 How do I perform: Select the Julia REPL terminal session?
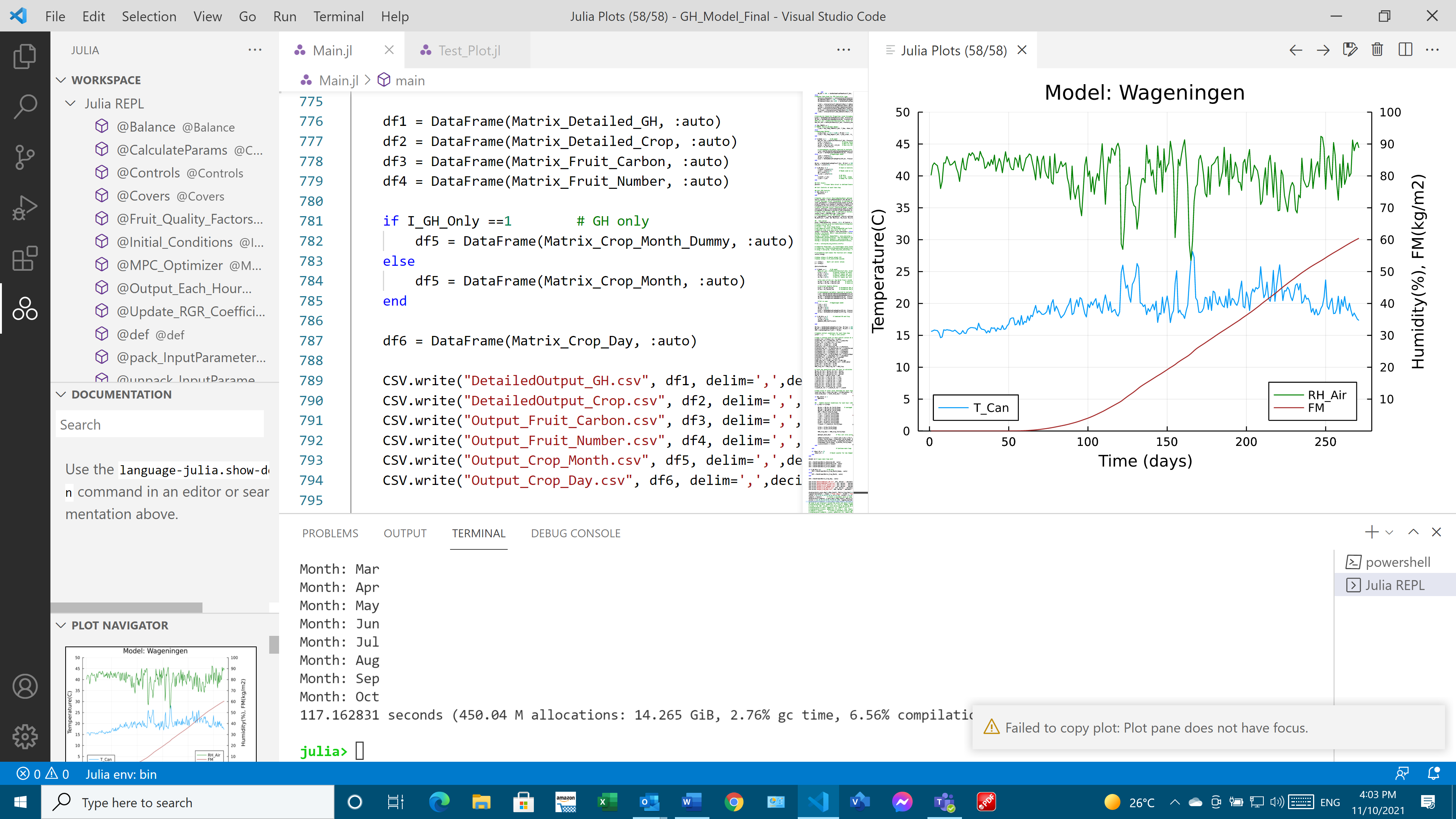coord(1395,585)
